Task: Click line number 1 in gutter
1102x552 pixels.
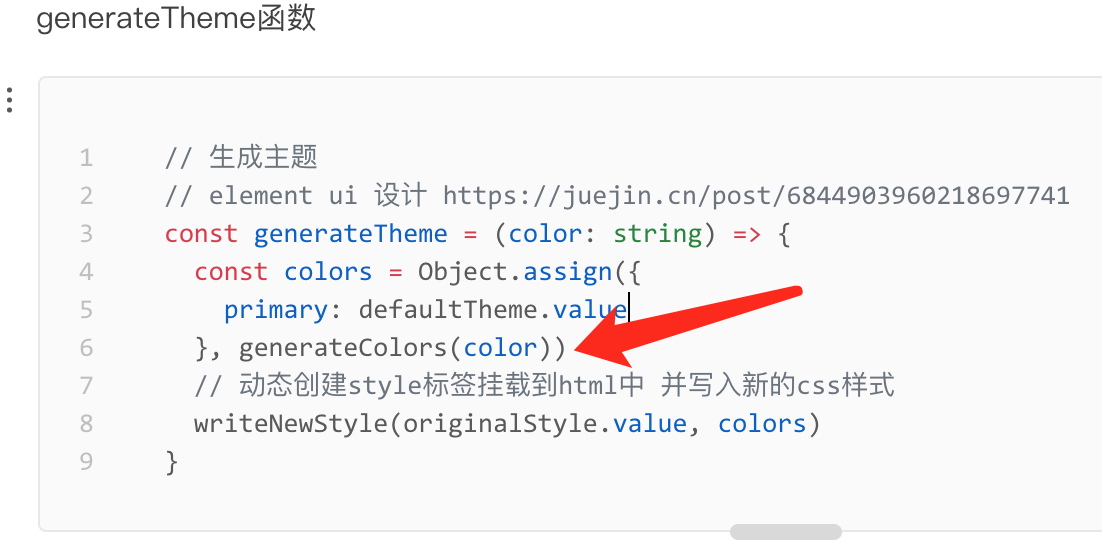Action: tap(86, 158)
